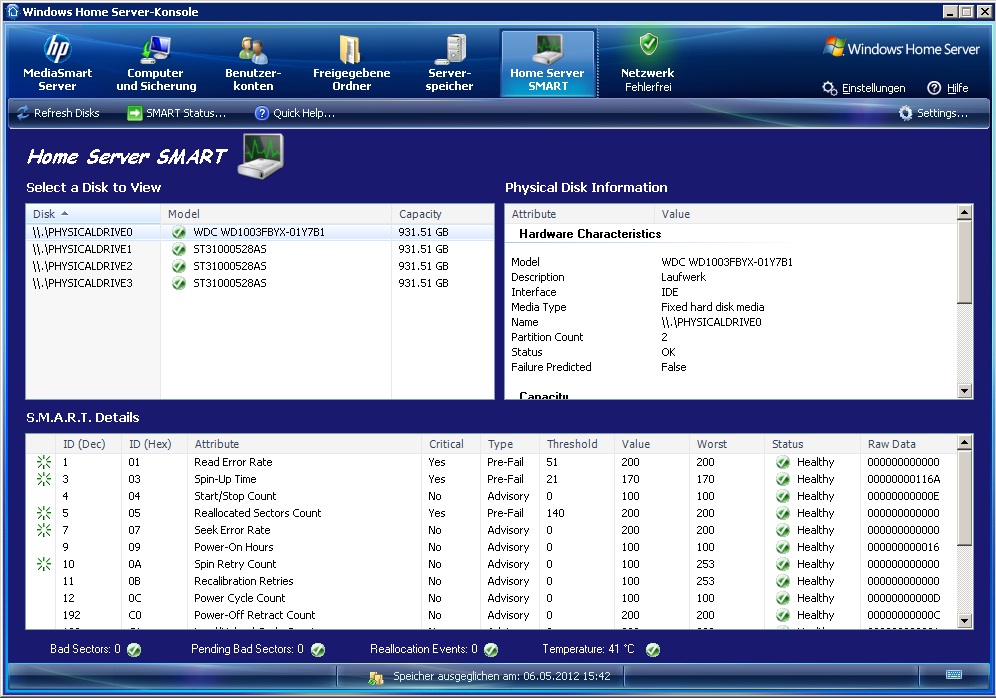Click Bad Sectors green check icon
Screen dimensions: 996x698
[x=134, y=650]
